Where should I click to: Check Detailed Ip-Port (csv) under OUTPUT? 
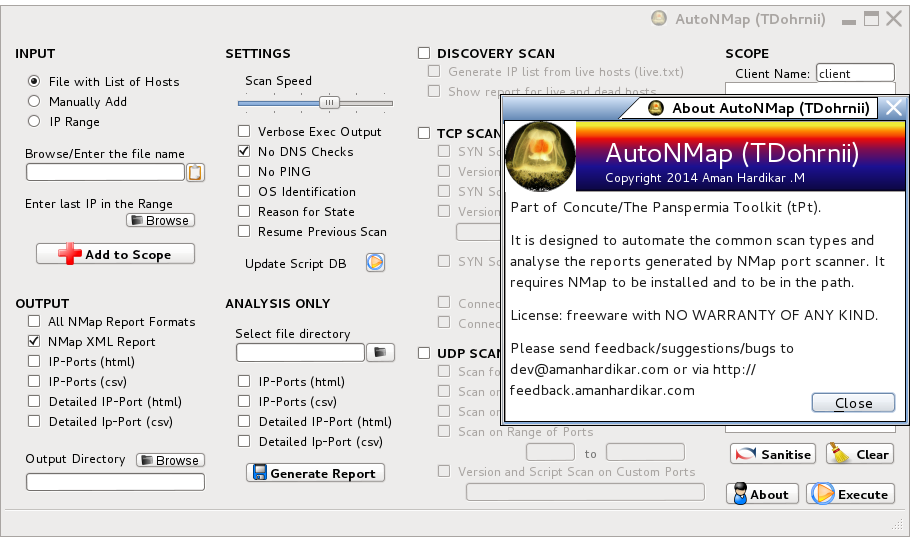coord(34,421)
